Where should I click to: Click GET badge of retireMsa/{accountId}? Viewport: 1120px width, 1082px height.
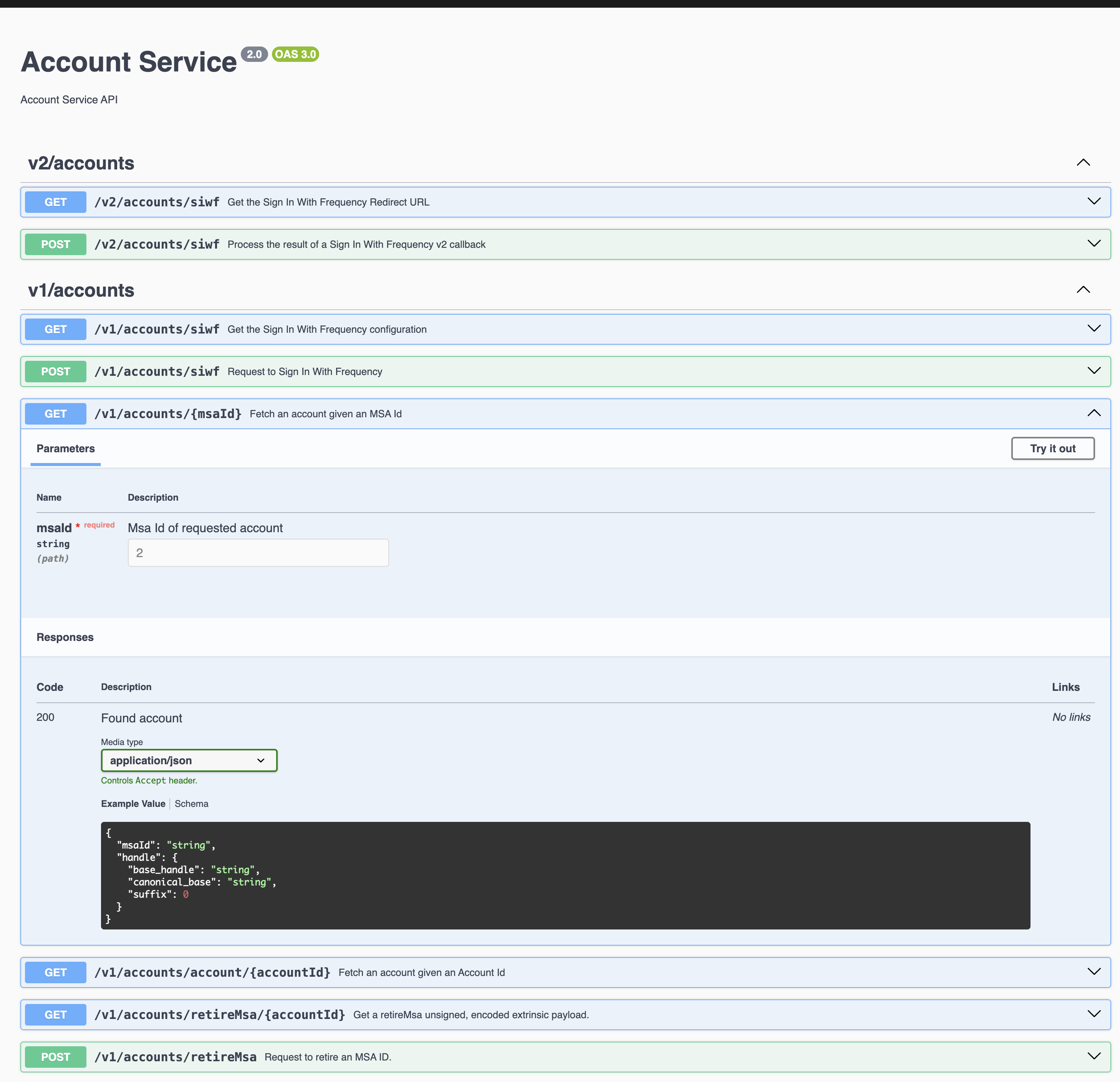55,1014
